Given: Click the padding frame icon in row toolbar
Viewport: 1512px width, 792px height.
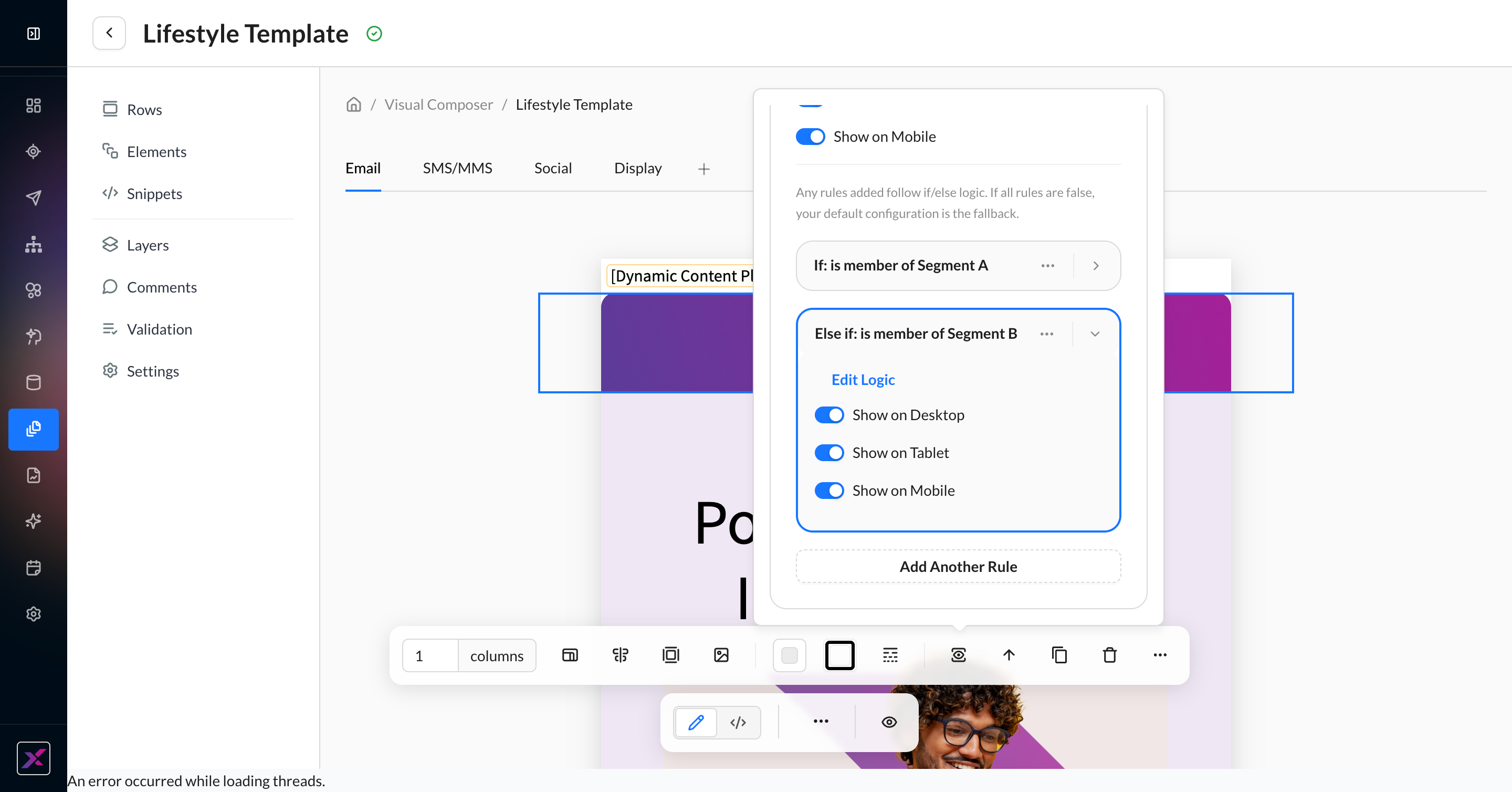Looking at the screenshot, I should click(671, 655).
